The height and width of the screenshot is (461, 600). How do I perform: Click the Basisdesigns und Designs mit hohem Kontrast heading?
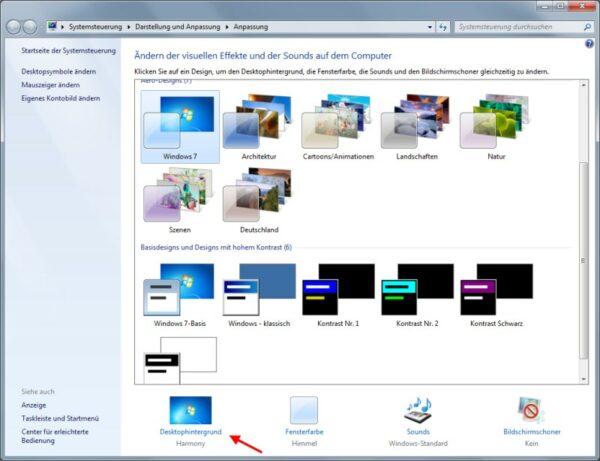[216, 247]
